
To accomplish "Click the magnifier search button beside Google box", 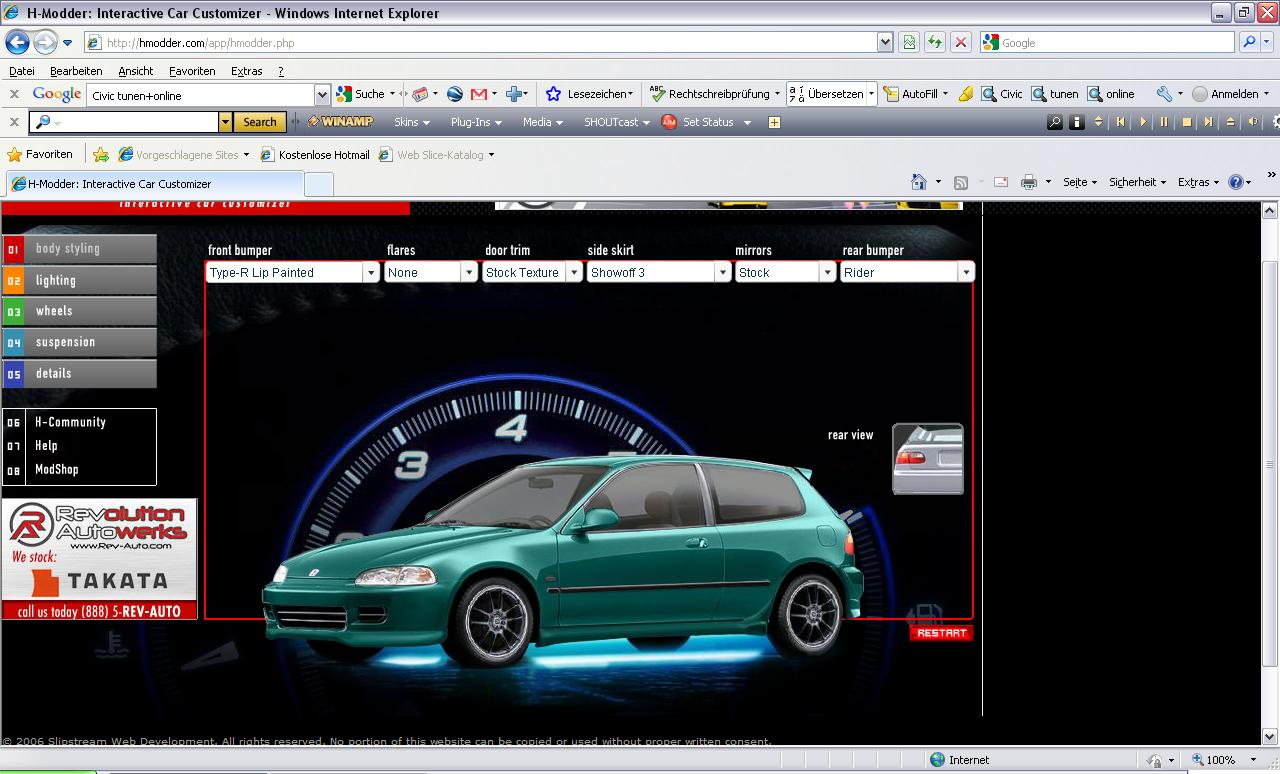I will coord(1249,42).
